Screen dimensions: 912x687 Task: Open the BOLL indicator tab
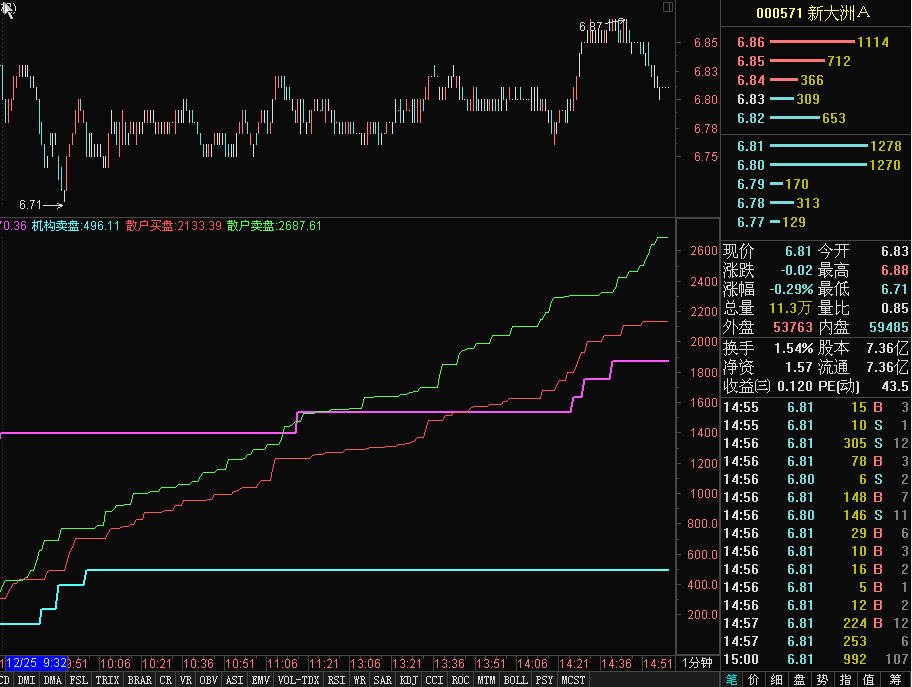[x=515, y=680]
